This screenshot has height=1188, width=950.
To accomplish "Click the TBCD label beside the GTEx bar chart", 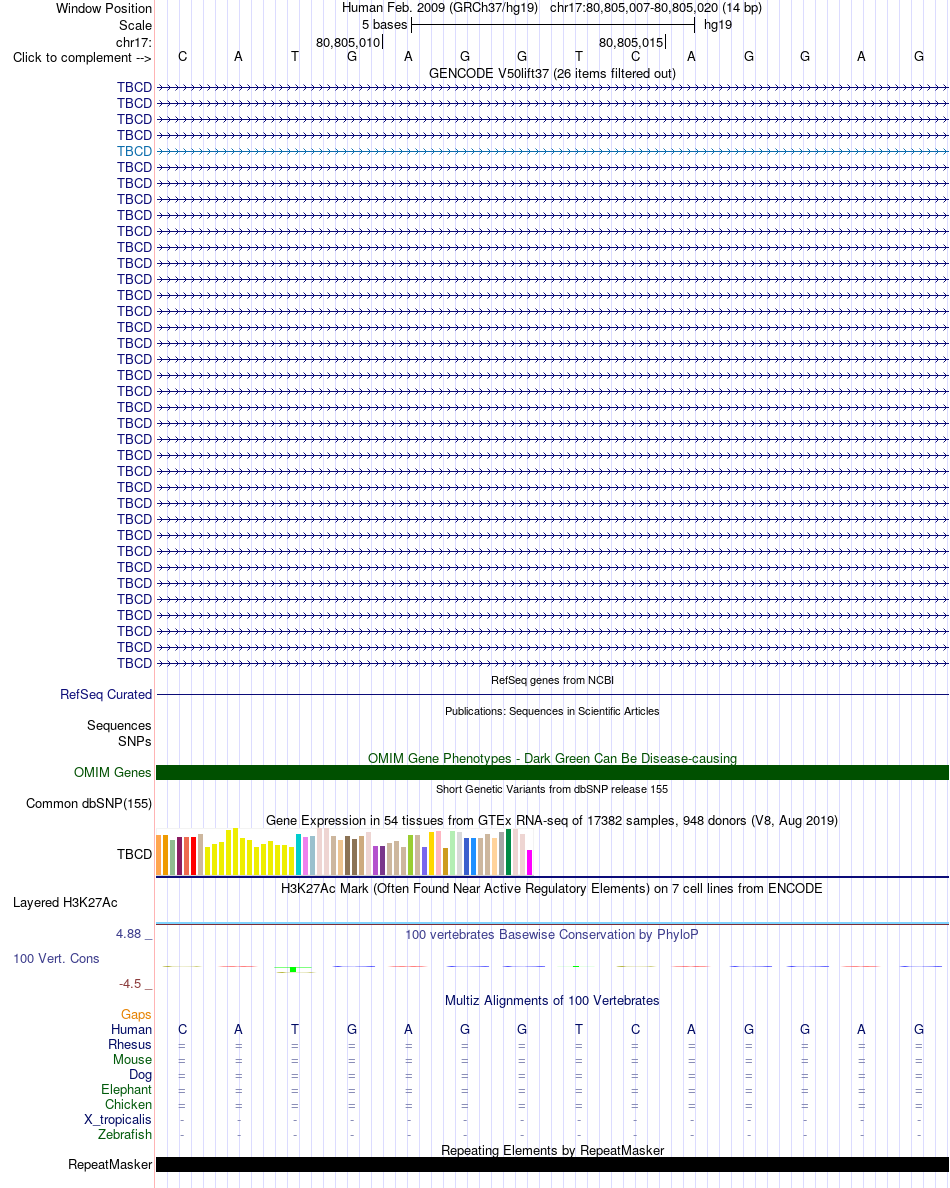I will click(134, 854).
